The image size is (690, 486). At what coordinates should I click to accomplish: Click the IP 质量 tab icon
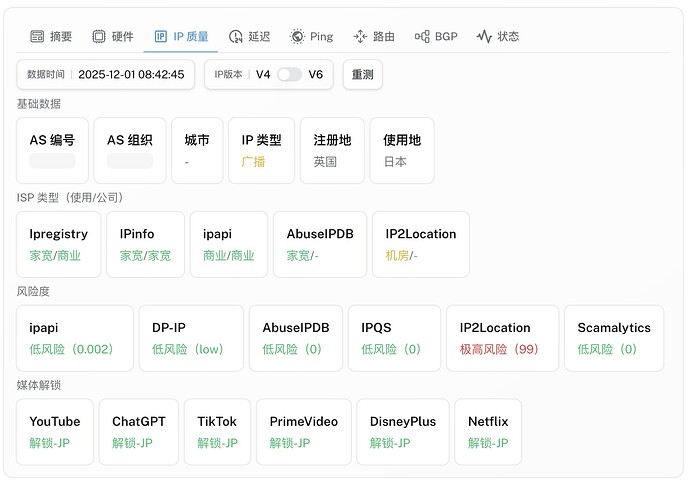point(161,36)
